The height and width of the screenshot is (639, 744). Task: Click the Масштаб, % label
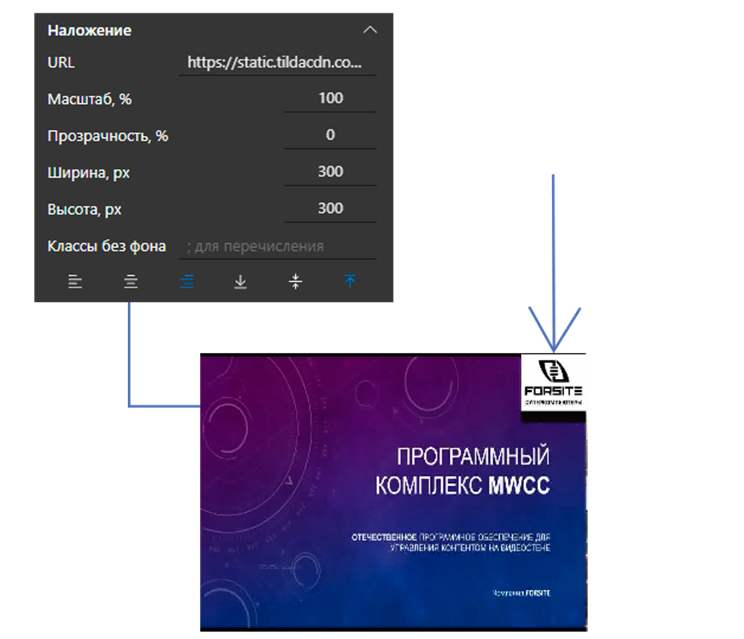(x=90, y=99)
